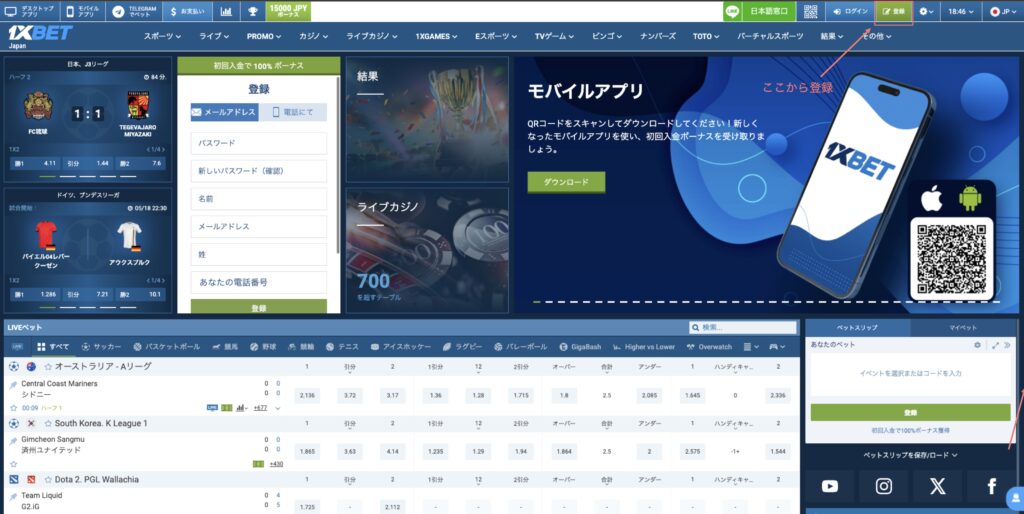Toggle the LIVE stream filter in sports bar
Image resolution: width=1024 pixels, height=514 pixels.
17,347
